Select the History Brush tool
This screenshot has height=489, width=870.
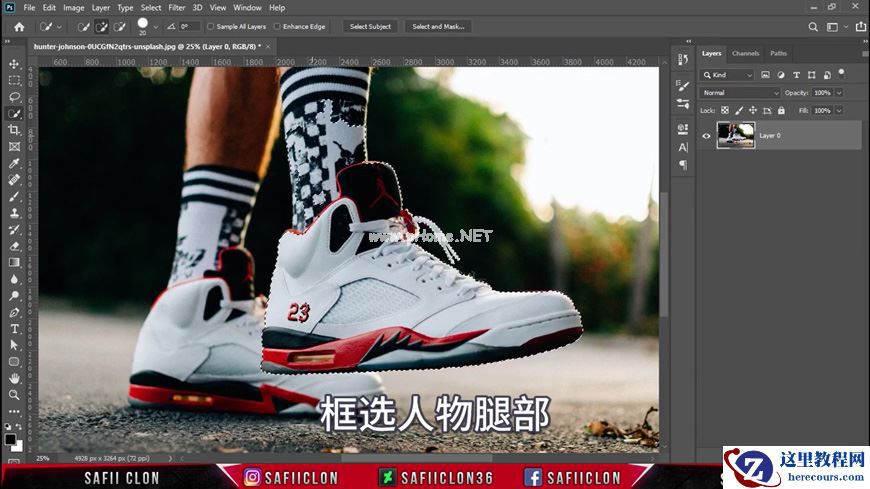[x=14, y=230]
